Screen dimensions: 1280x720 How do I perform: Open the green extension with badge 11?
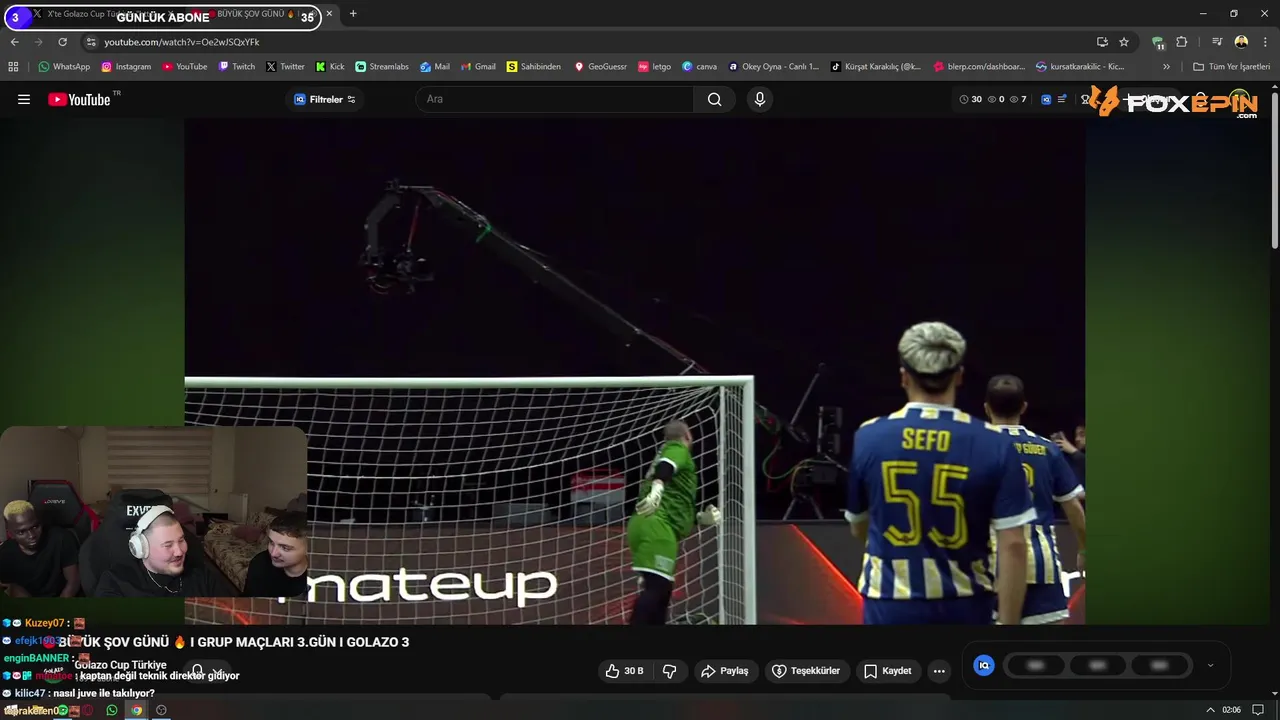pos(1158,43)
